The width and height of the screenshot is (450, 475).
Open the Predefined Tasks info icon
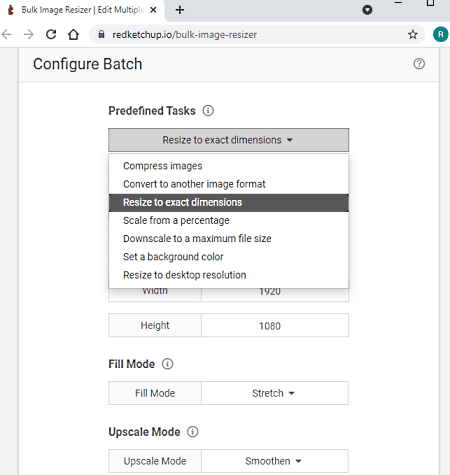[x=208, y=110]
